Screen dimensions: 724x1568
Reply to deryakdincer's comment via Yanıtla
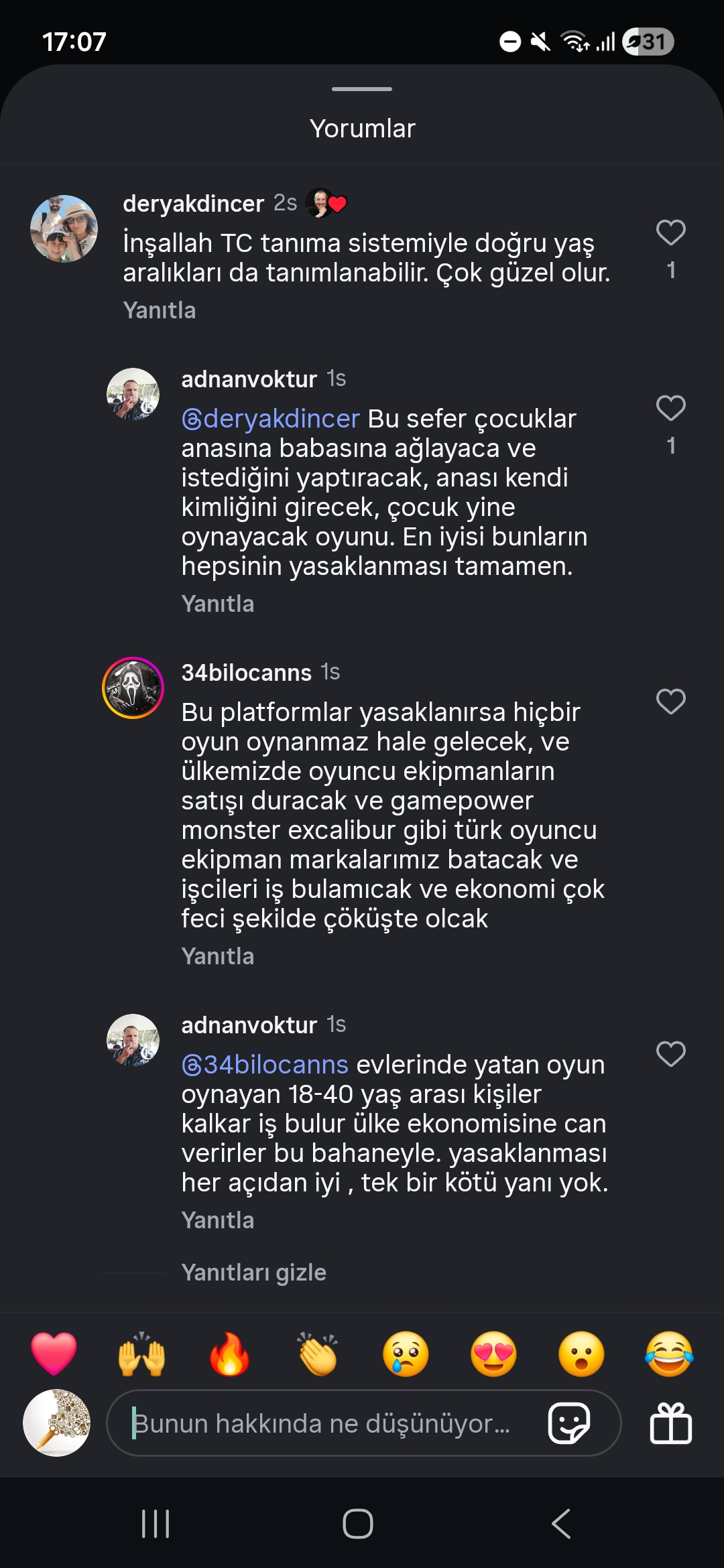[x=160, y=310]
